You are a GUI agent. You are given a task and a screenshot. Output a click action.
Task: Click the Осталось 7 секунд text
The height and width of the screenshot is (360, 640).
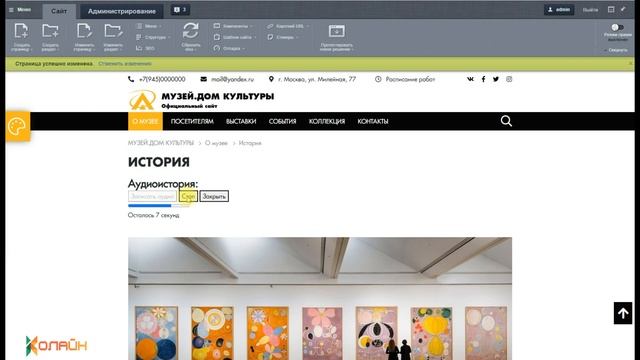153,215
